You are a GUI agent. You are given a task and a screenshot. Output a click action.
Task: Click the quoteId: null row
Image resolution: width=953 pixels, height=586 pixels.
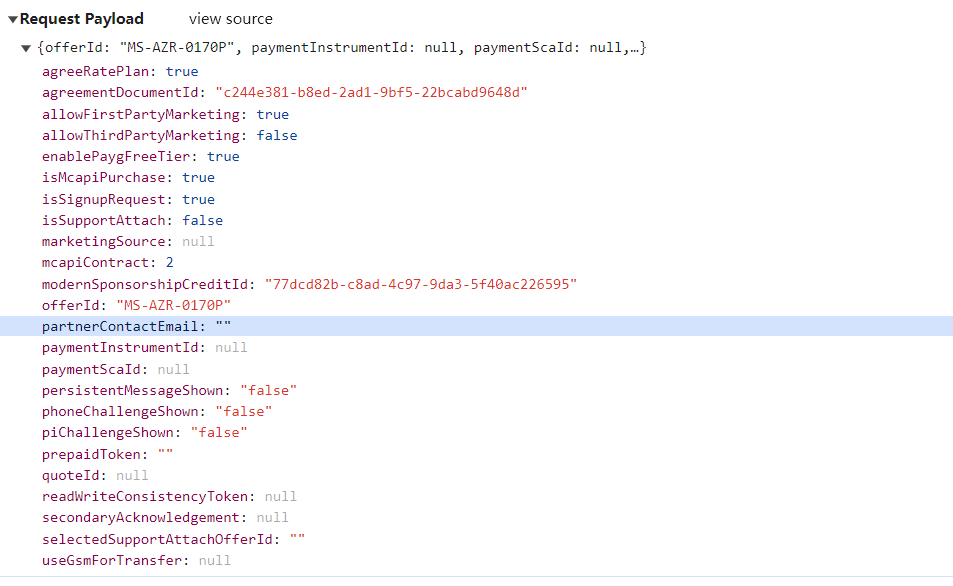coord(95,475)
